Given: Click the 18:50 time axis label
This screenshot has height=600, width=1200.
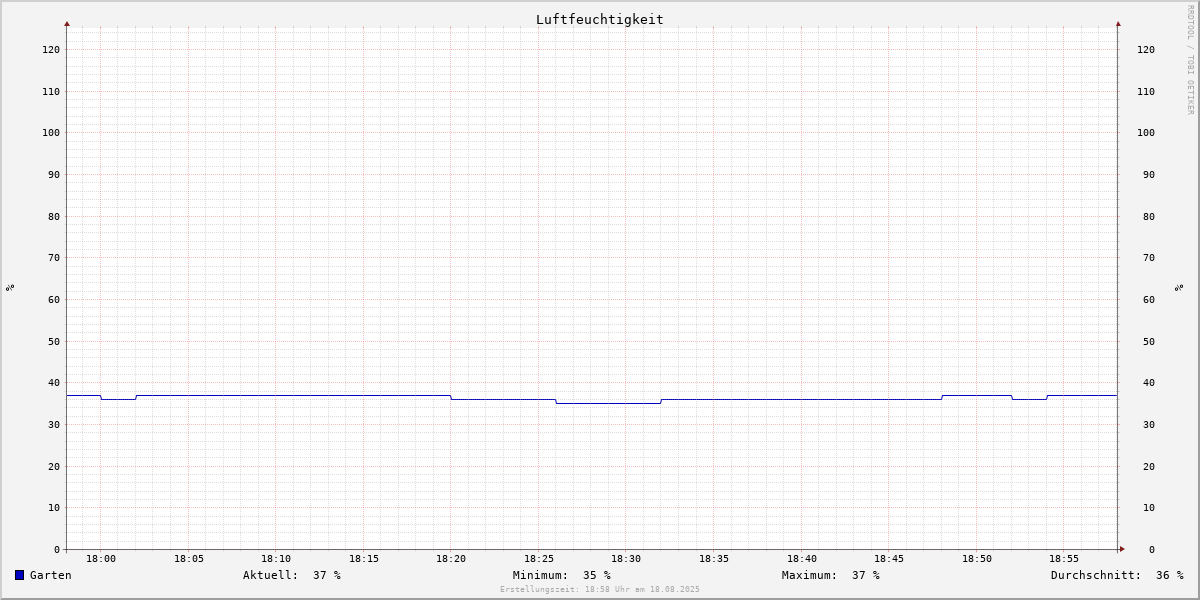Looking at the screenshot, I should coord(977,559).
